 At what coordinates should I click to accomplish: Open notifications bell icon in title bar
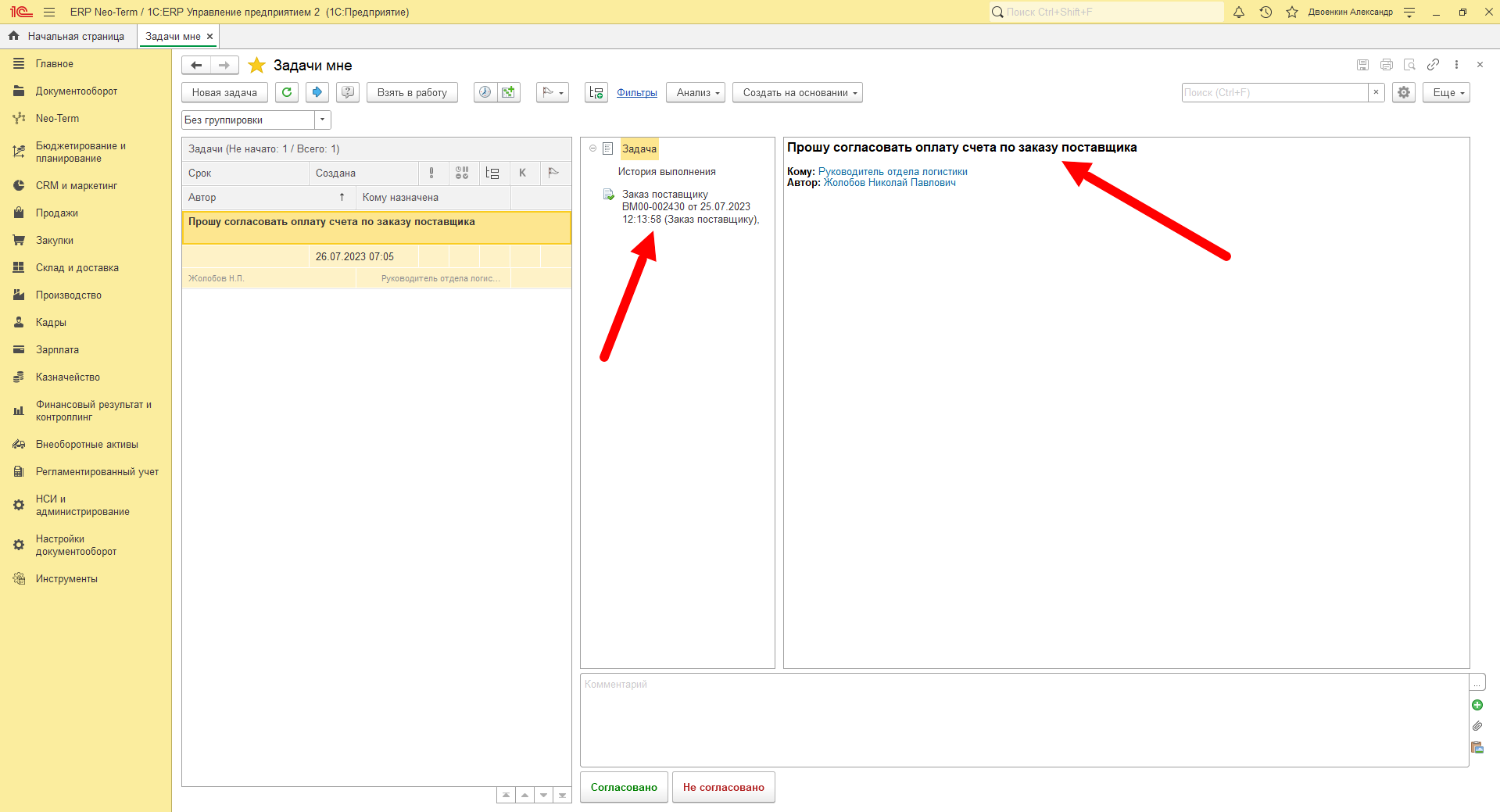1239,12
